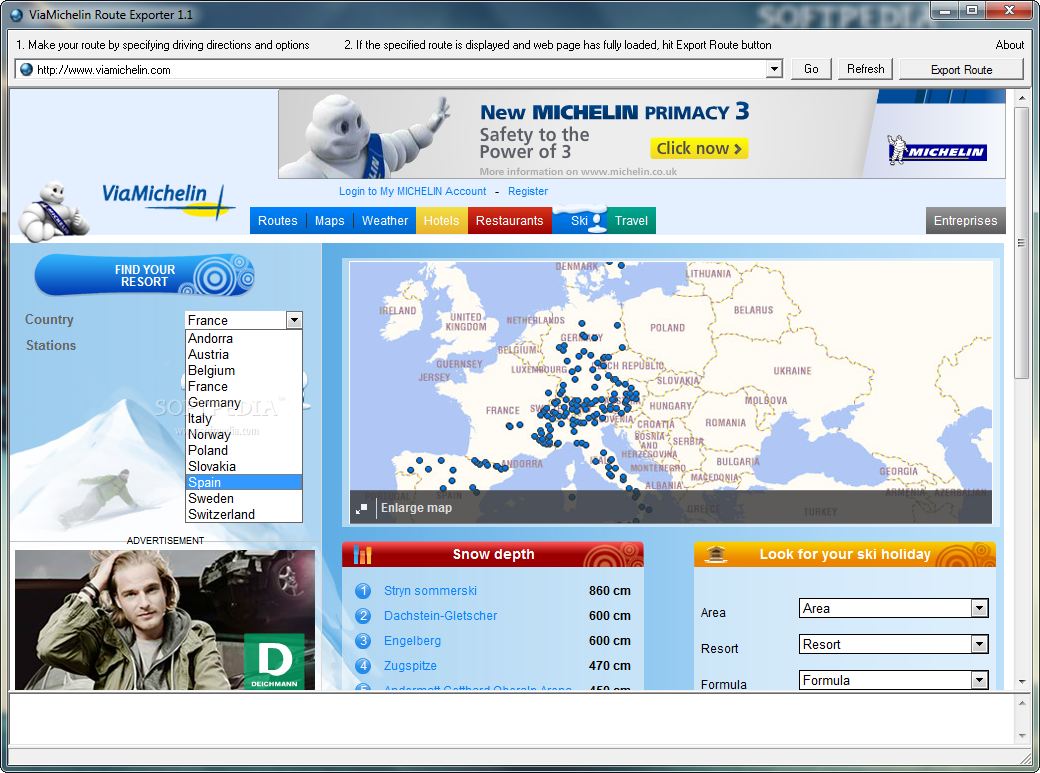Choose France from the country list
Image resolution: width=1040 pixels, height=773 pixels.
coord(243,386)
